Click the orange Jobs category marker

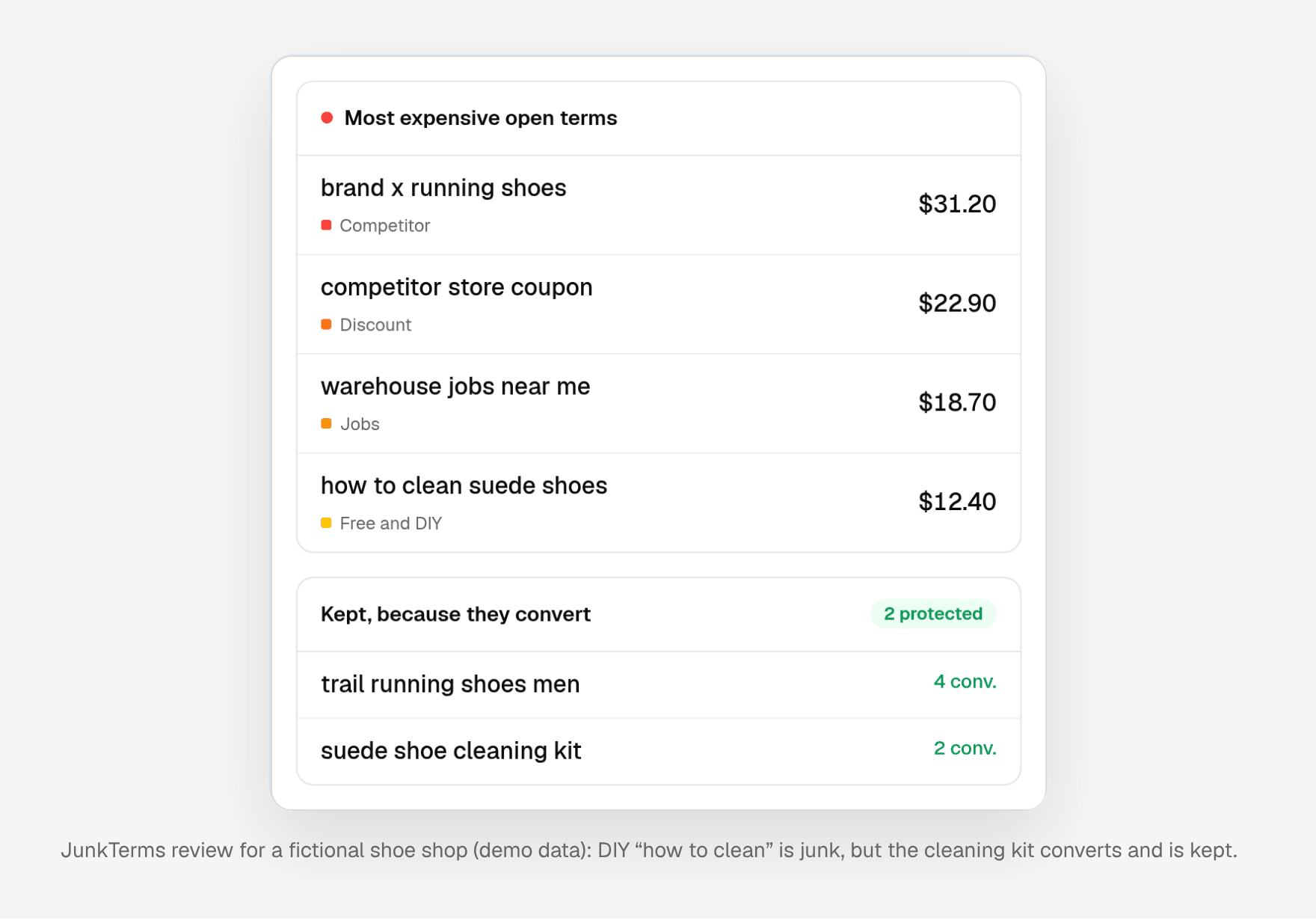click(326, 424)
